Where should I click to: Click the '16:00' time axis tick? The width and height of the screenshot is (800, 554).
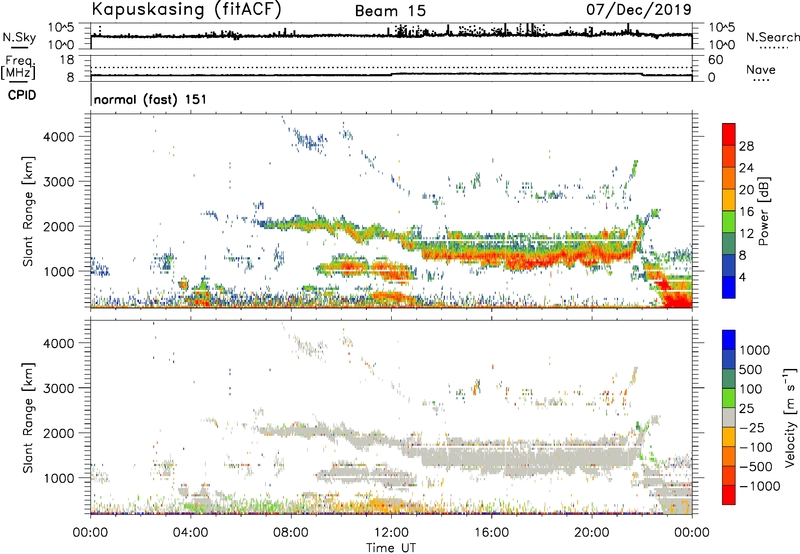click(491, 533)
